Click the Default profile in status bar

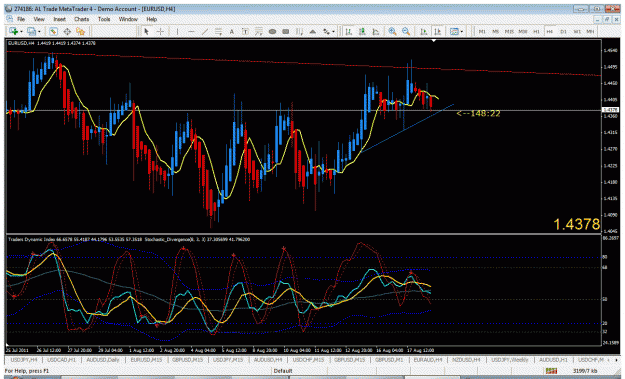283,371
